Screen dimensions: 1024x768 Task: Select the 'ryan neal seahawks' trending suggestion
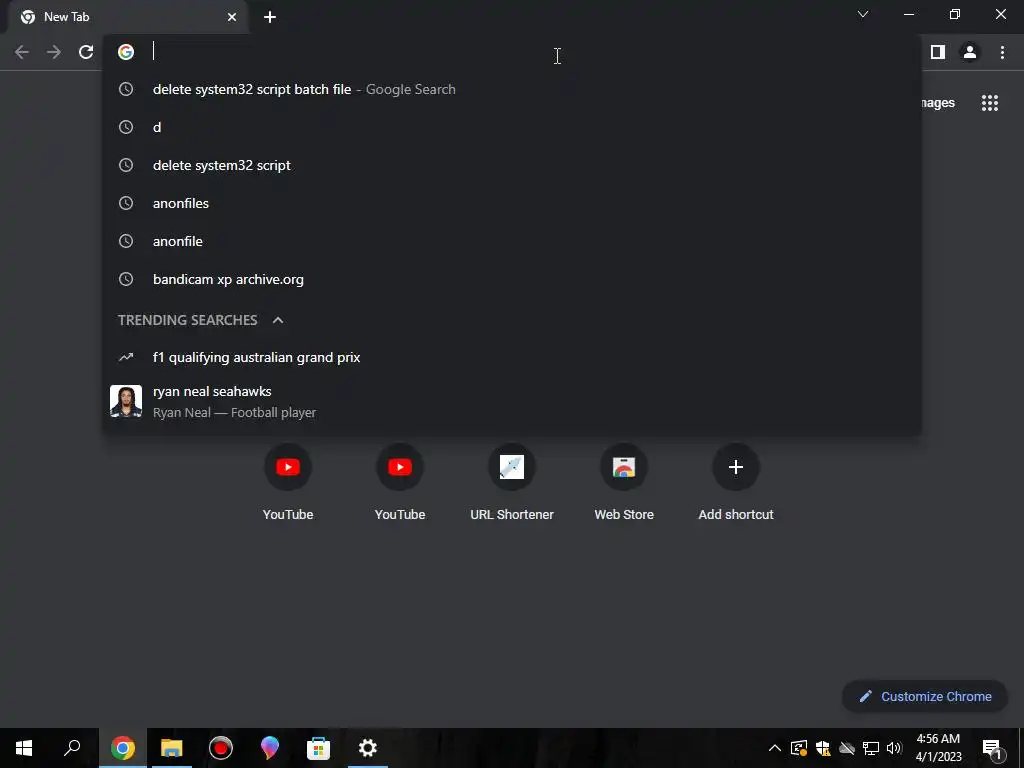pyautogui.click(x=512, y=401)
